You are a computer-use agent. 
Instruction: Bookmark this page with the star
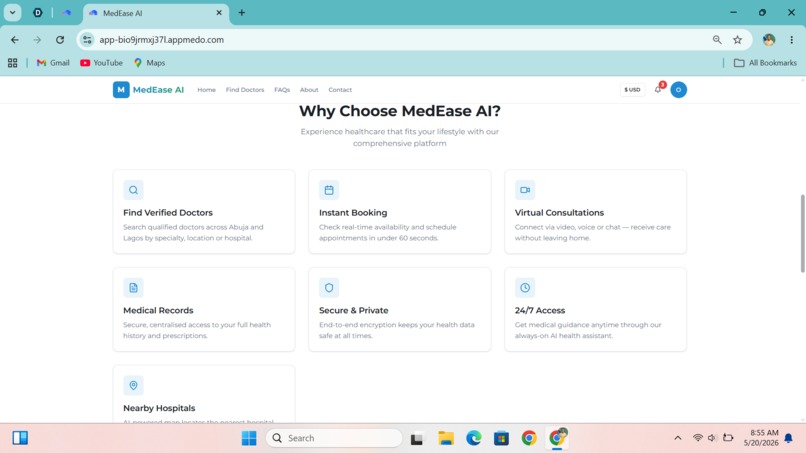point(738,40)
